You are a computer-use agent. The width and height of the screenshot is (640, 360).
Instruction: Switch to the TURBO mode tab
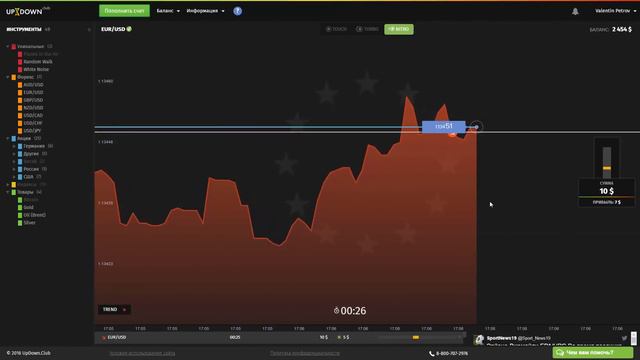(x=367, y=29)
